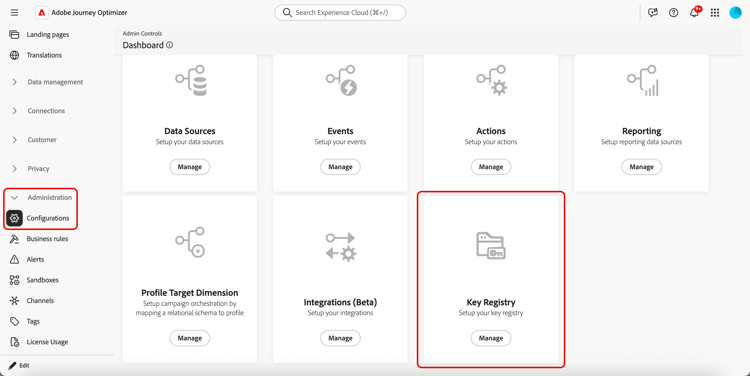Open Channels in the sidebar
Image resolution: width=750 pixels, height=376 pixels.
tap(40, 300)
